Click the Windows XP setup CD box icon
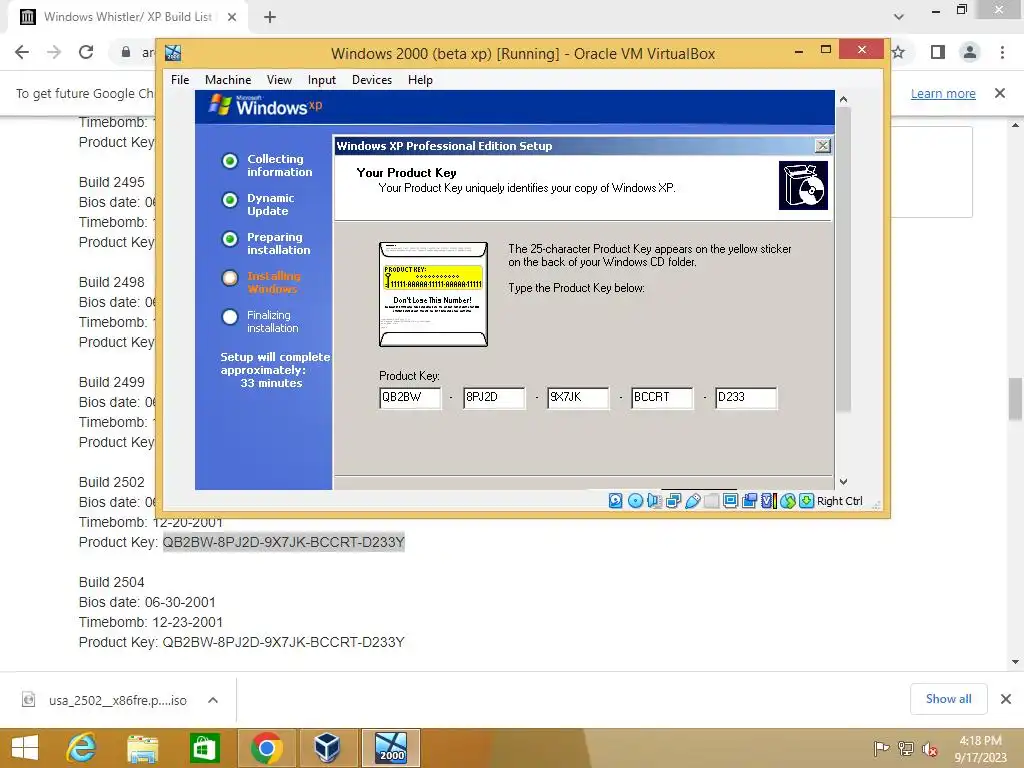The image size is (1024, 768). [803, 185]
